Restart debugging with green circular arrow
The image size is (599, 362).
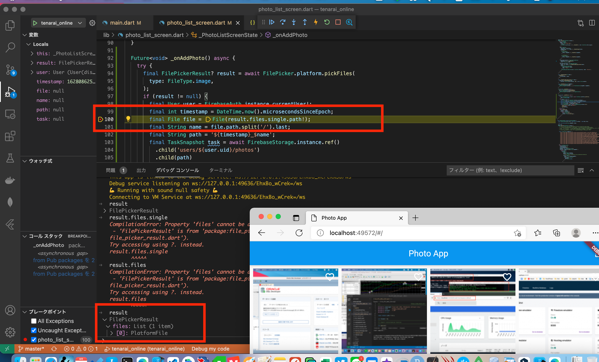click(x=327, y=22)
